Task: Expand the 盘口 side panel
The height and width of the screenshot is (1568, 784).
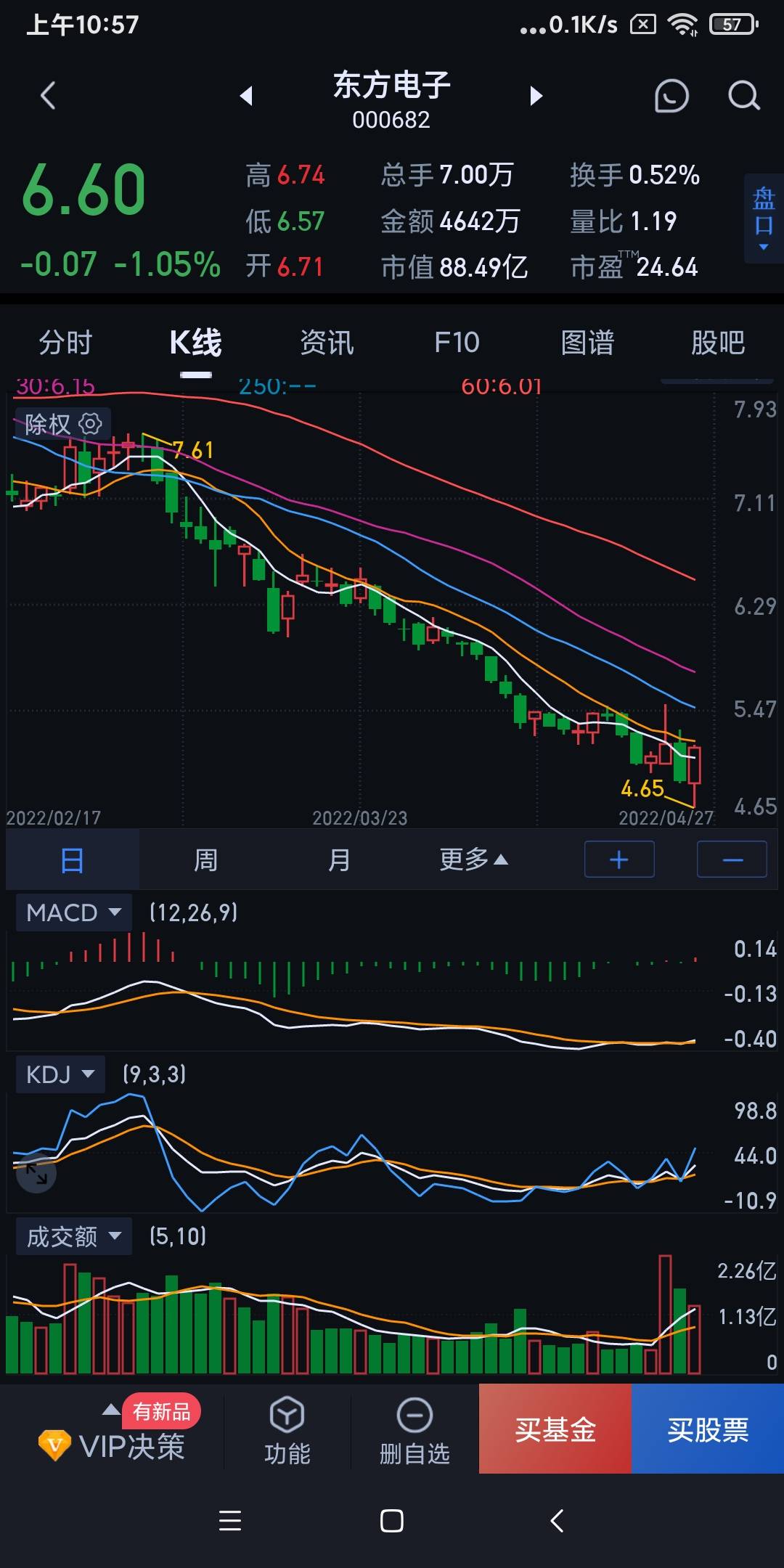Action: click(764, 218)
